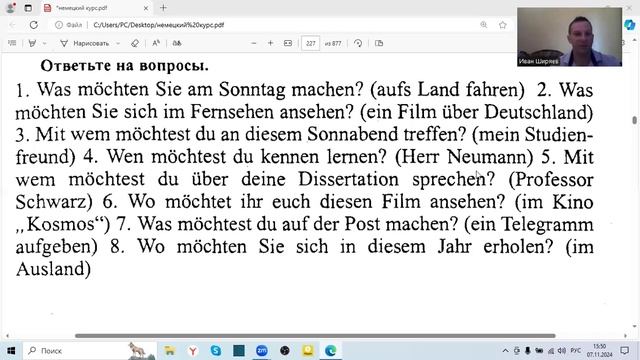Open the notification center
The image size is (640, 360).
click(x=624, y=351)
